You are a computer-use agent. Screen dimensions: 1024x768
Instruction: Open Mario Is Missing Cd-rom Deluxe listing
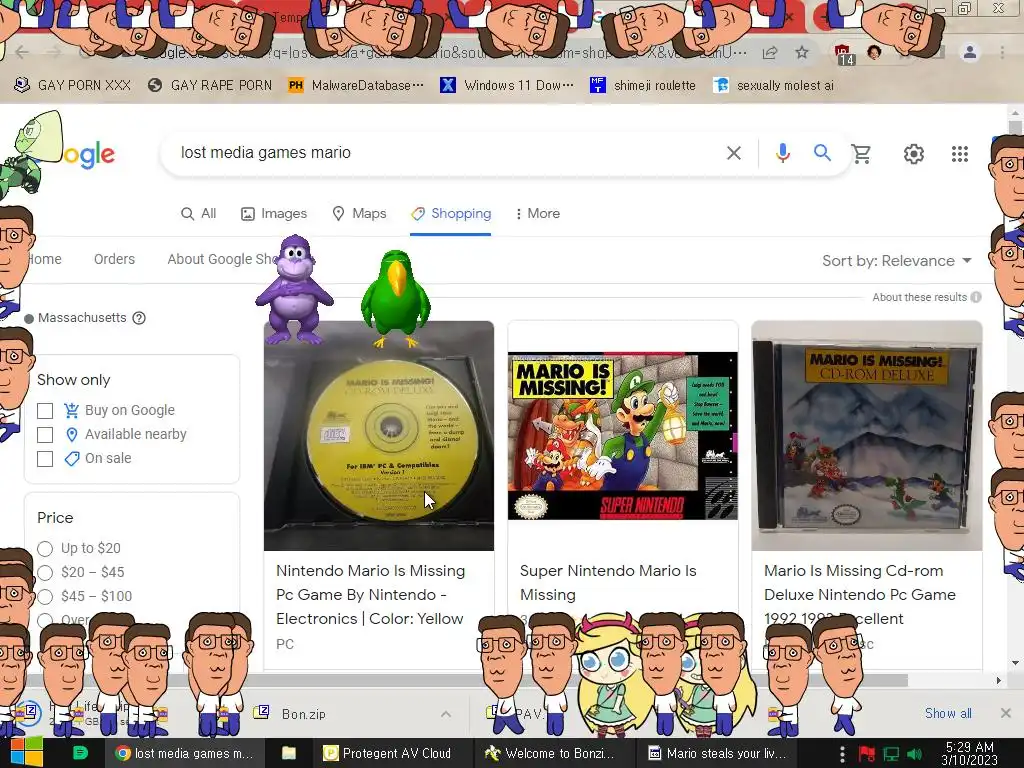pyautogui.click(x=859, y=595)
